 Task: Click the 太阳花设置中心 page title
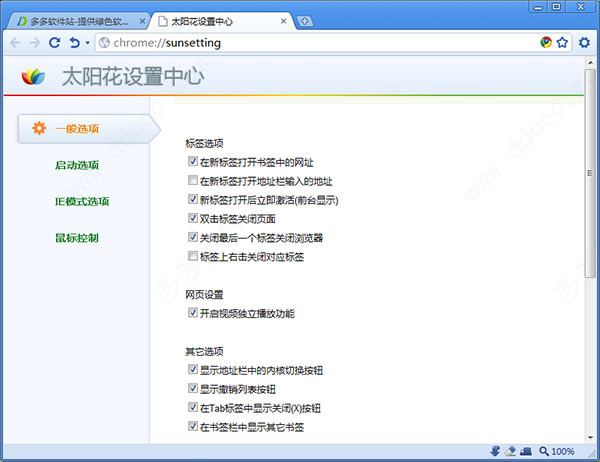coord(133,77)
